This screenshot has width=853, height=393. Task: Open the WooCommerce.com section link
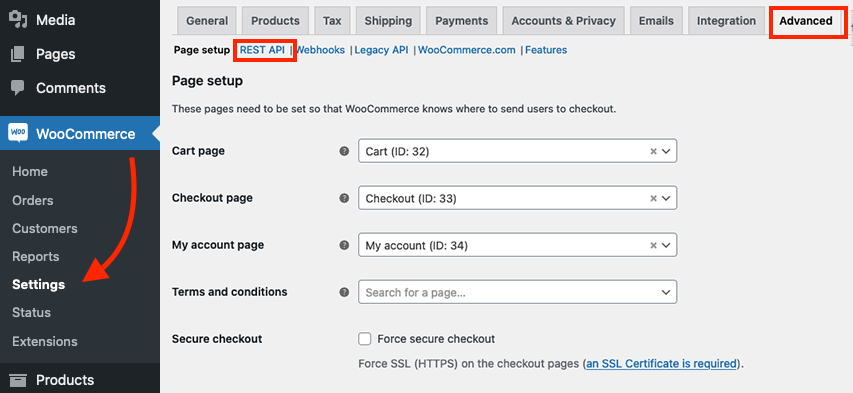[x=467, y=50]
